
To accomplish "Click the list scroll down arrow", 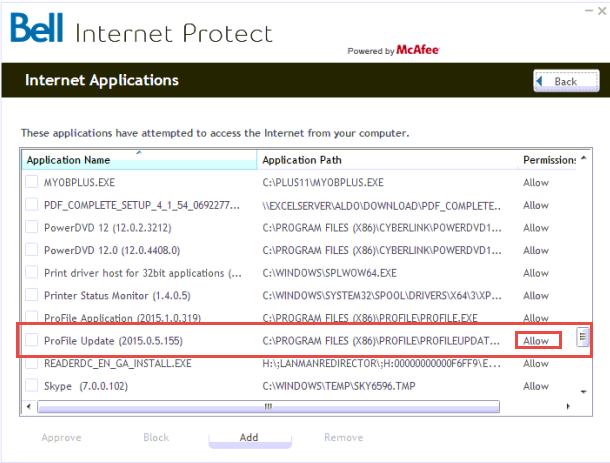I will [584, 392].
